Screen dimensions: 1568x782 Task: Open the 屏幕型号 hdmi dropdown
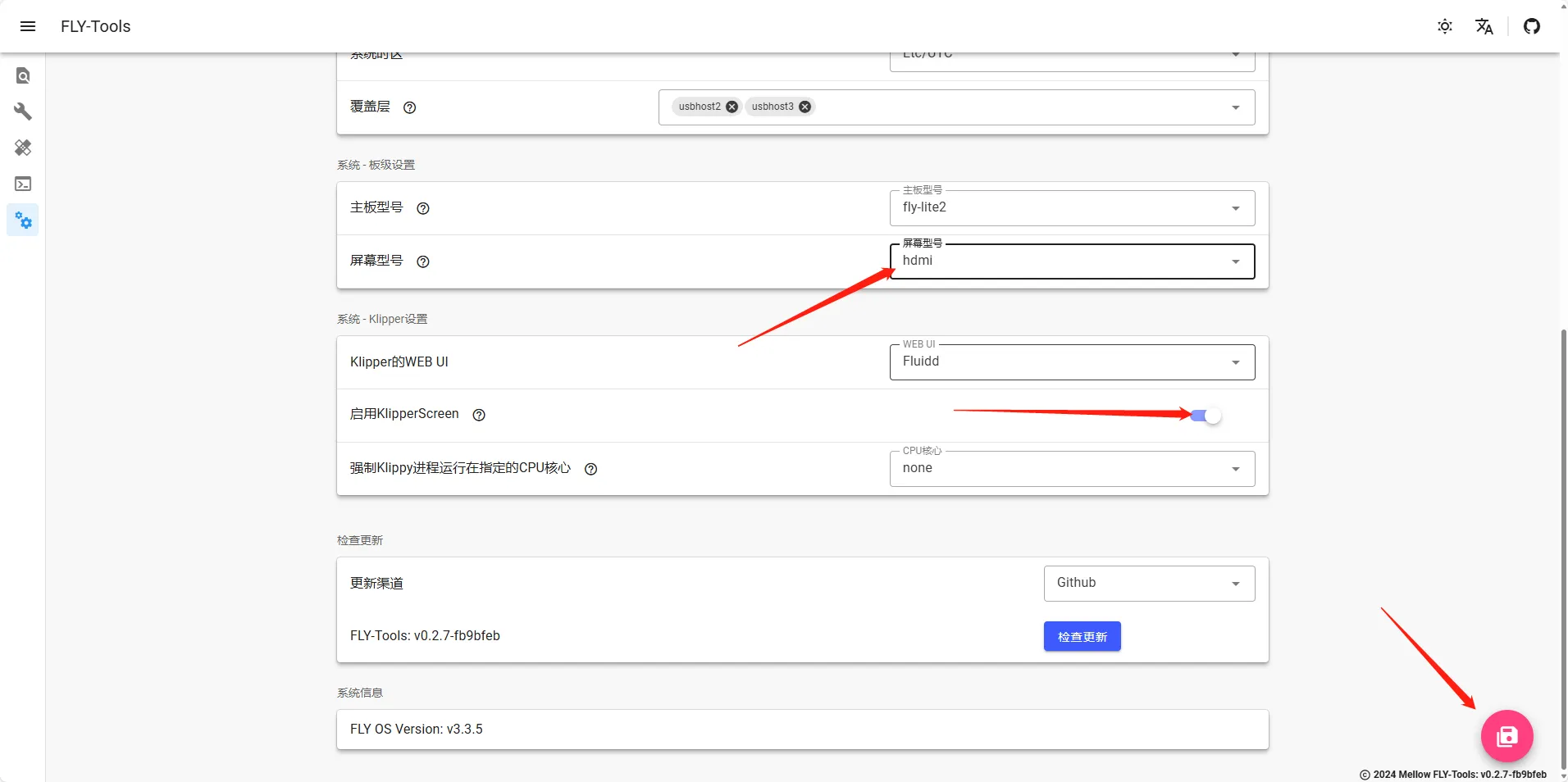coord(1072,261)
